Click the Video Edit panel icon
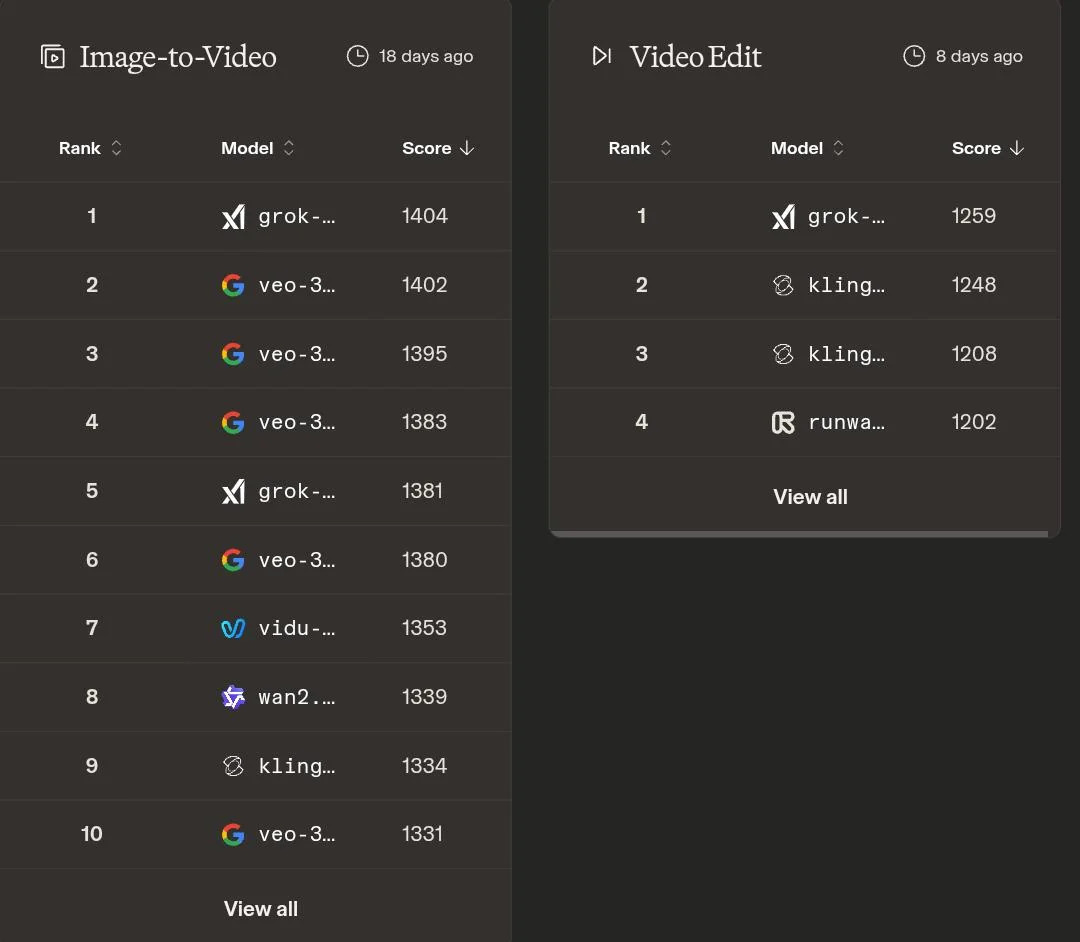Screen dimensions: 1080x942 tap(602, 56)
